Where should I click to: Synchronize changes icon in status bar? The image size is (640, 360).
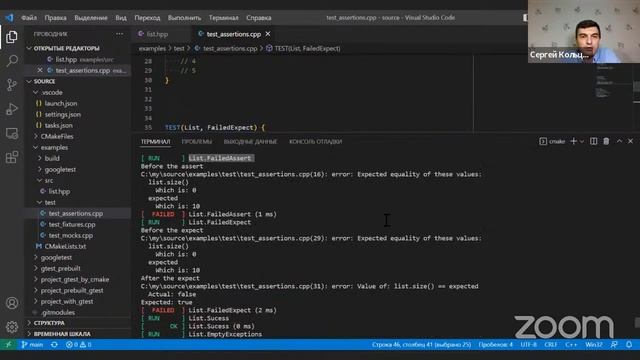click(54, 344)
